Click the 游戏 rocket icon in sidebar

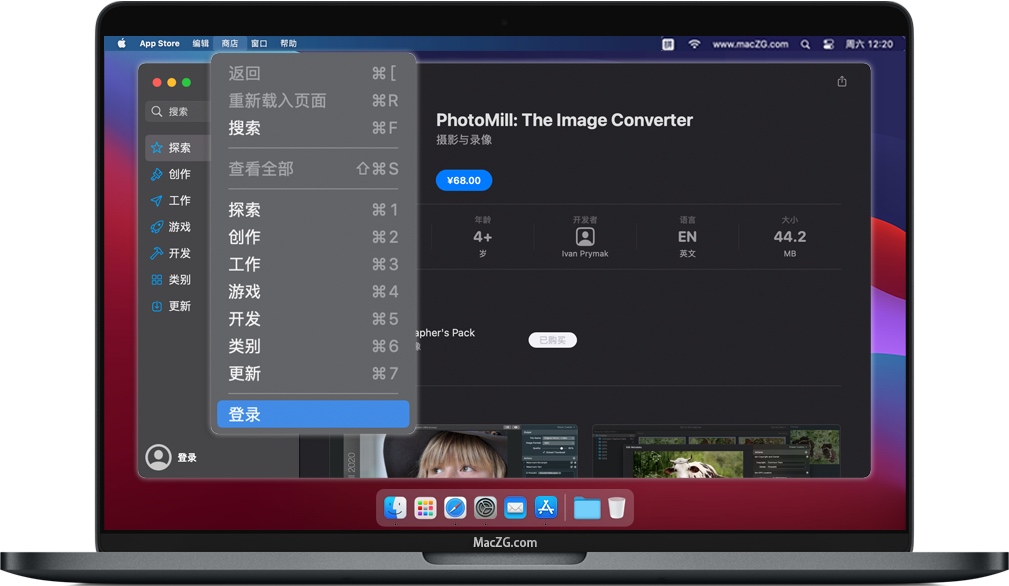(156, 227)
